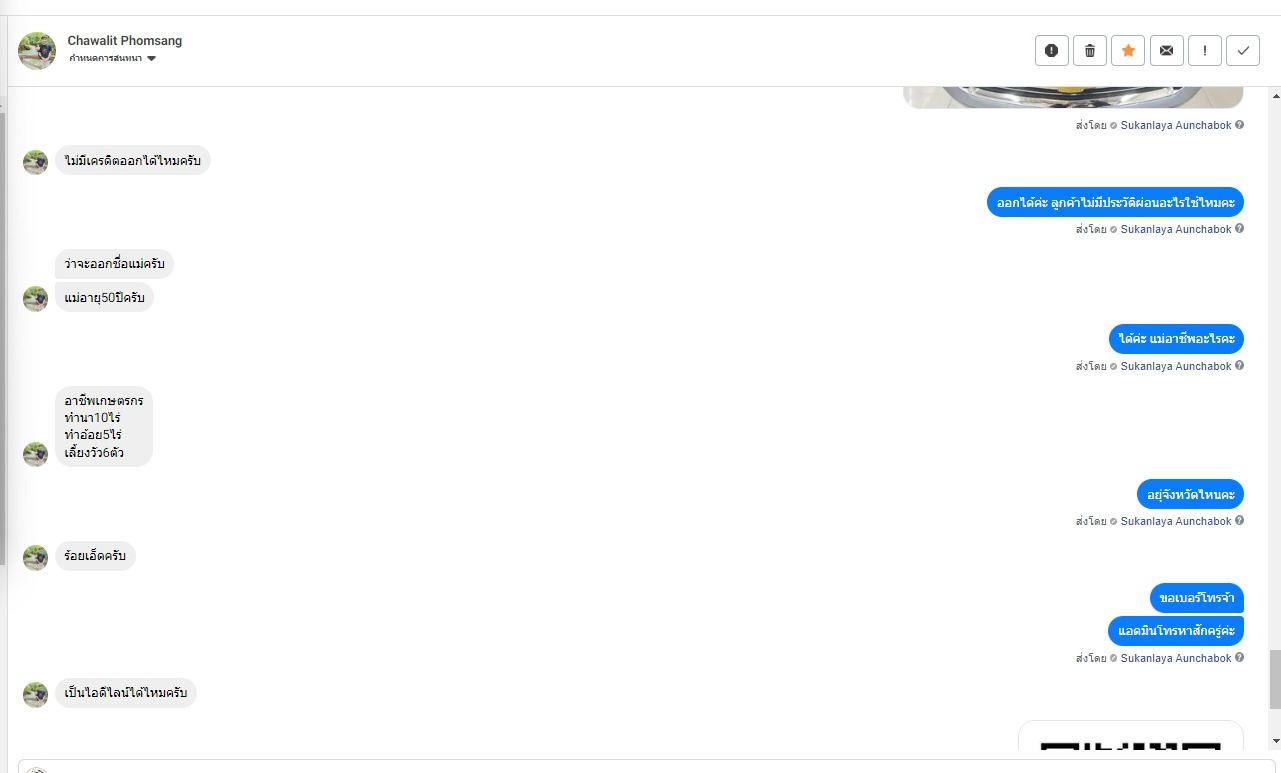Screen dimensions: 1281x773
Task: Click the message reply input field
Action: 640,767
